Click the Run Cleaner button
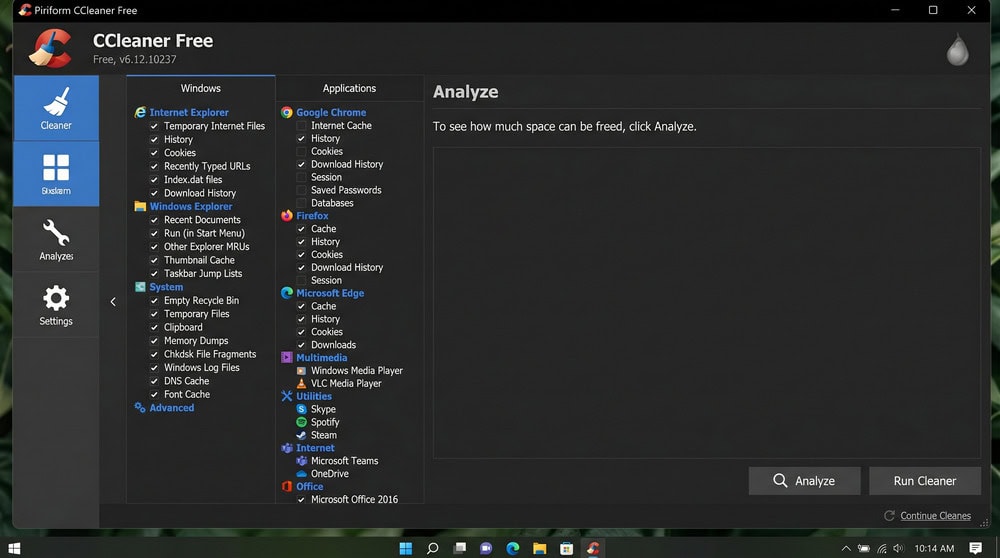Viewport: 1000px width, 558px height. [925, 481]
